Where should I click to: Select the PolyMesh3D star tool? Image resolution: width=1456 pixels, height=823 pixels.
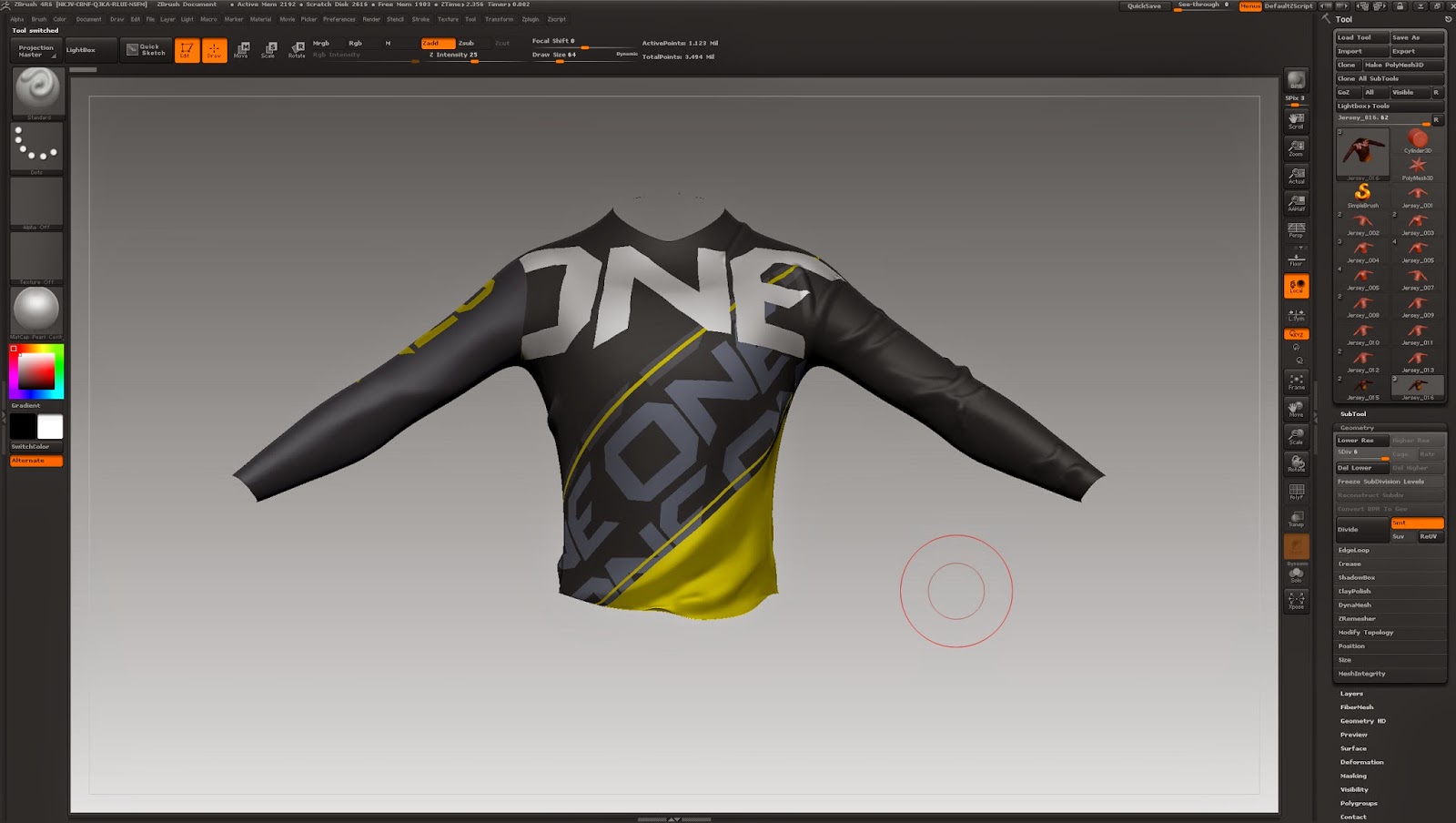(x=1417, y=168)
